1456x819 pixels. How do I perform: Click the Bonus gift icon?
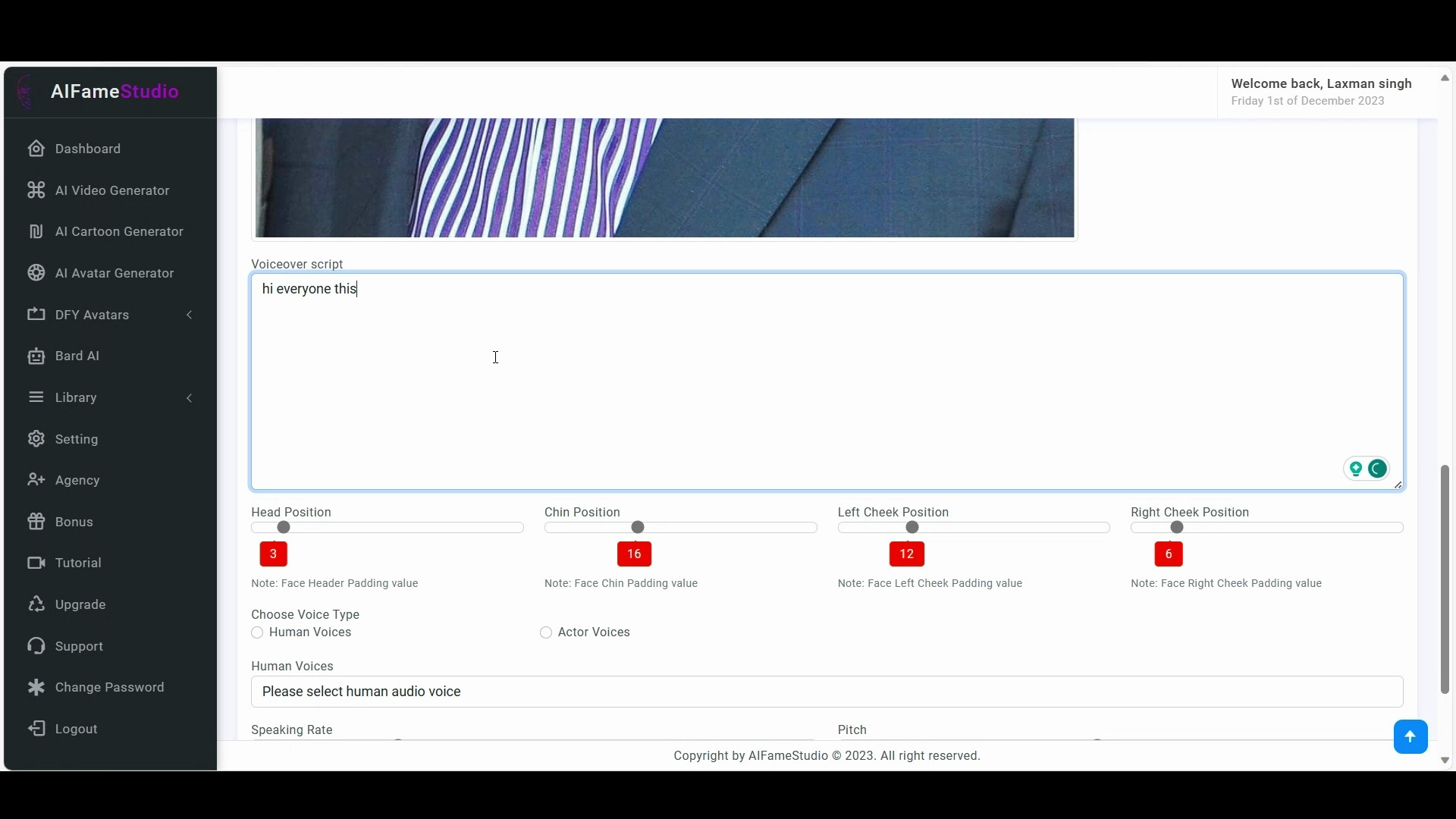click(36, 522)
